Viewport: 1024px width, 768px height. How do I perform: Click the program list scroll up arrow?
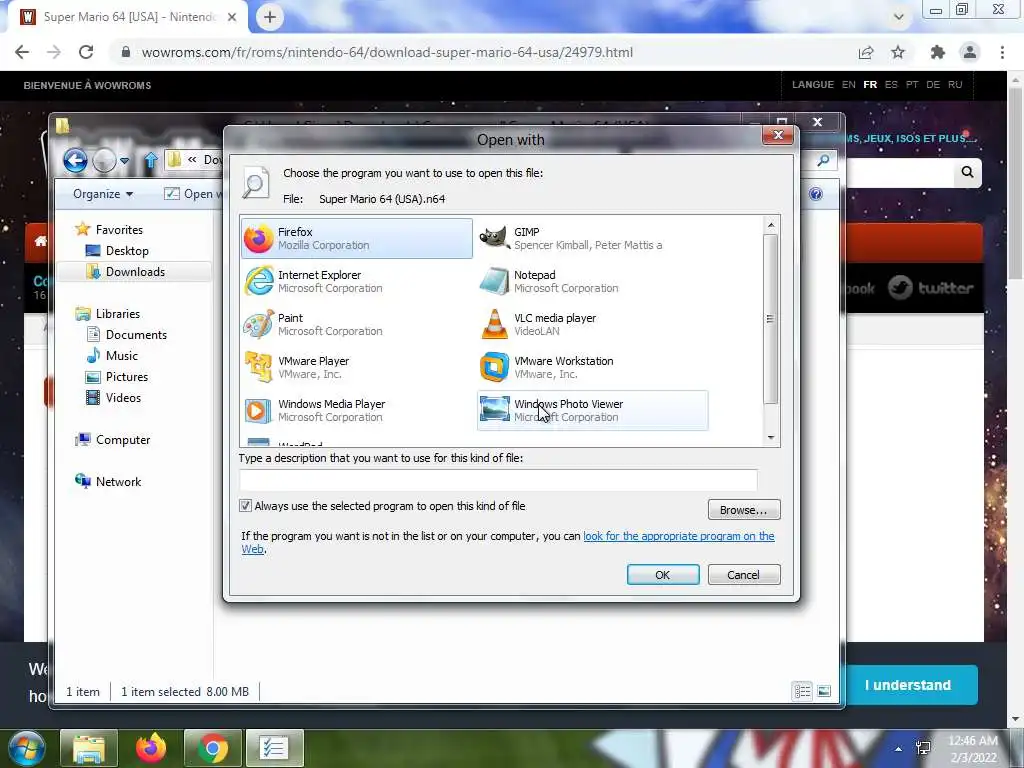pyautogui.click(x=771, y=225)
